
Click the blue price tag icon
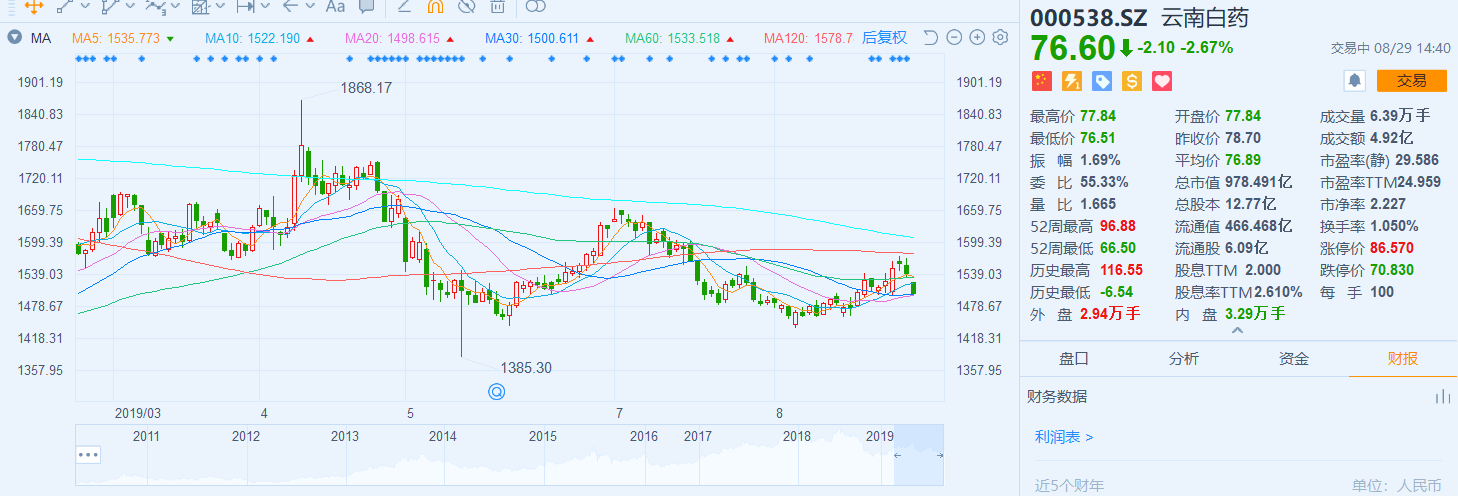[x=1102, y=81]
